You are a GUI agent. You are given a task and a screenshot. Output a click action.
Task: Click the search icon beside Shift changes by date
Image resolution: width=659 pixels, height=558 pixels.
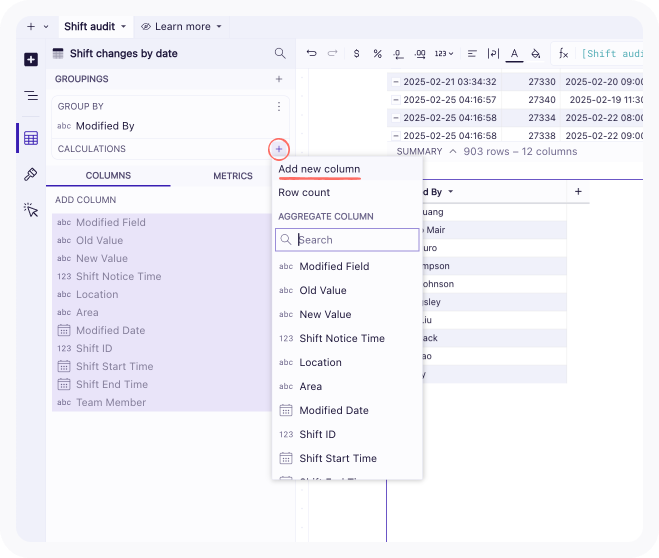click(280, 53)
